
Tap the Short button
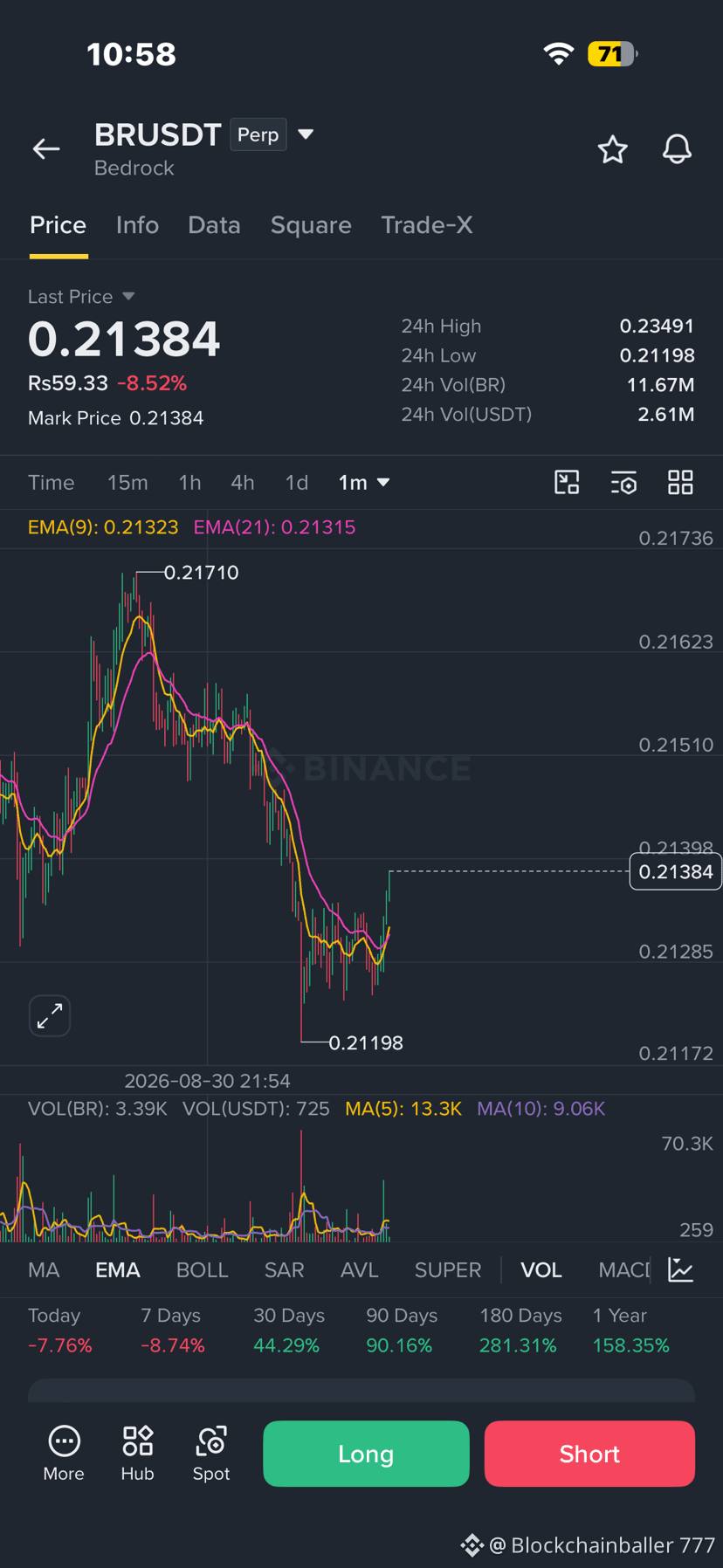pyautogui.click(x=589, y=1454)
